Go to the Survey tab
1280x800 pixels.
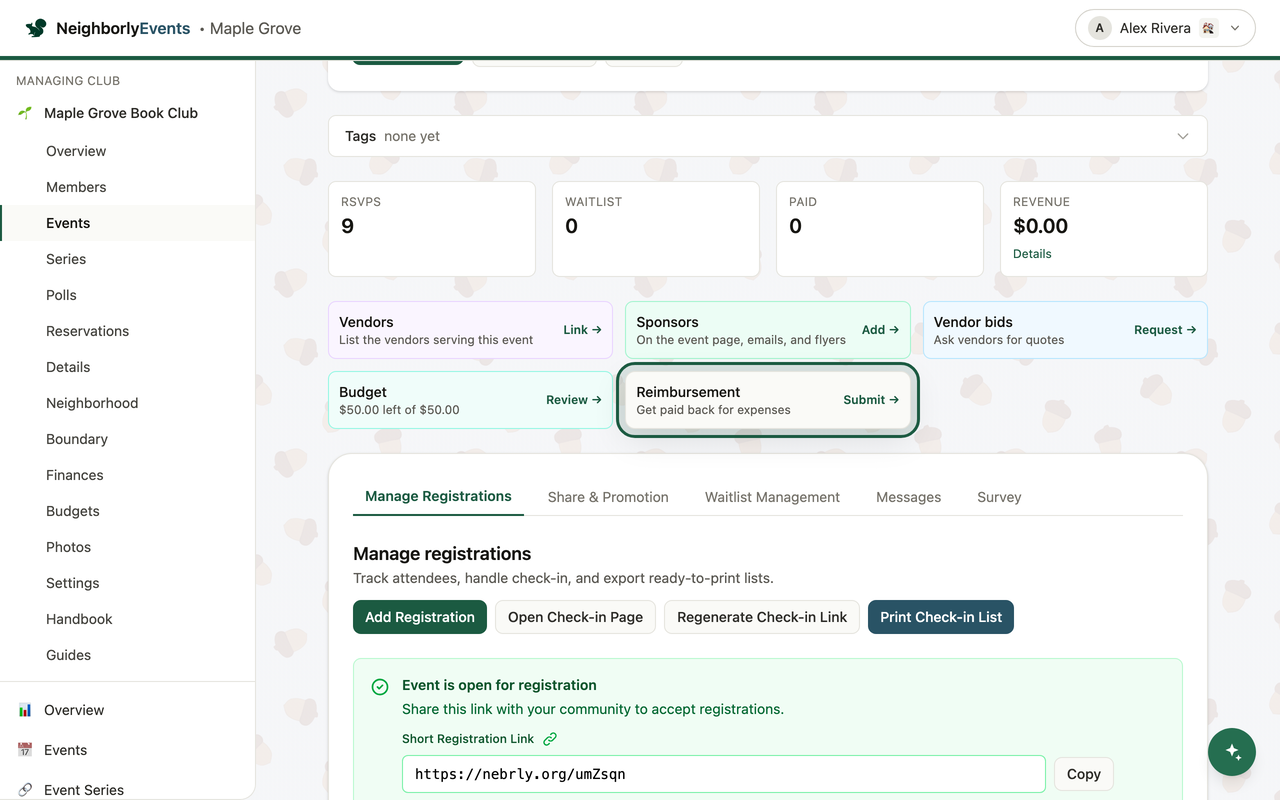coord(999,497)
